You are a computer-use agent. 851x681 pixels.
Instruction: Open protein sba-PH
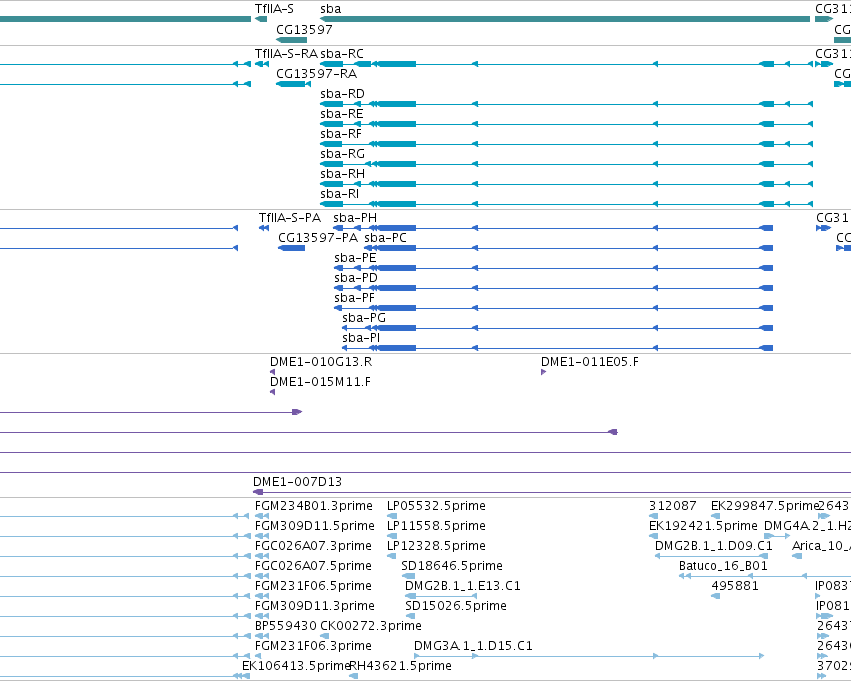tap(355, 218)
